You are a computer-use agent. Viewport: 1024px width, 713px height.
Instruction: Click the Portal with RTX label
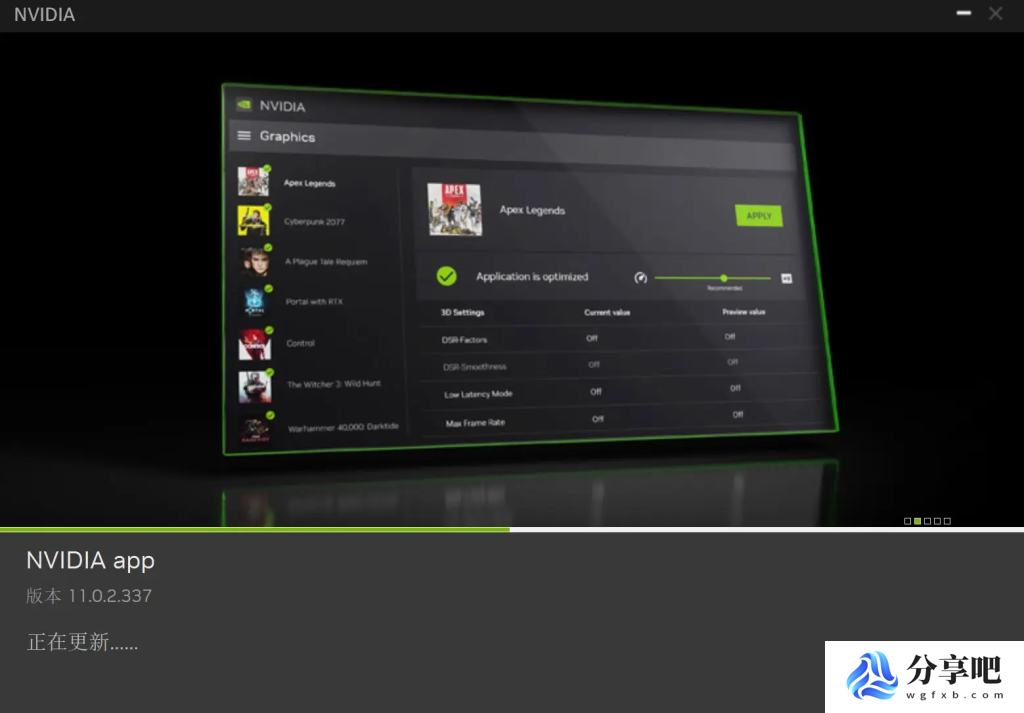coord(314,302)
